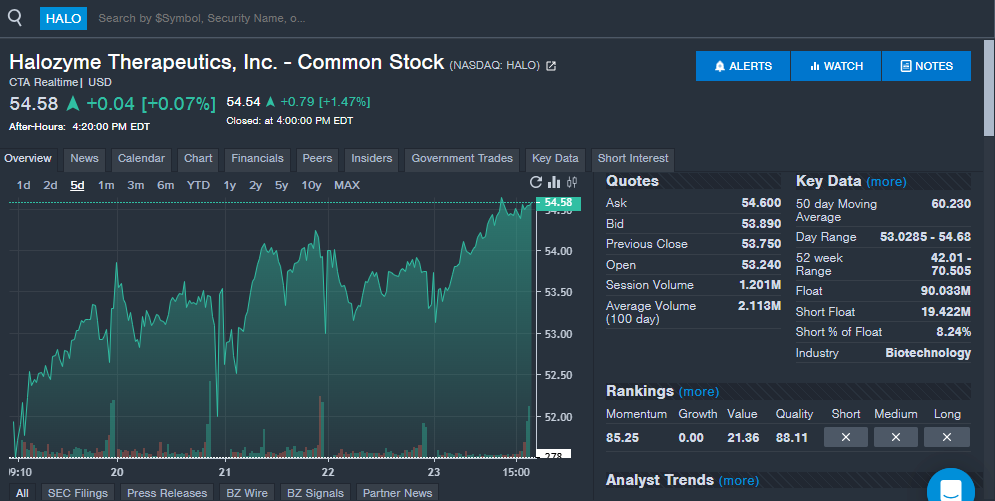Select the 1y chart range

(x=230, y=185)
